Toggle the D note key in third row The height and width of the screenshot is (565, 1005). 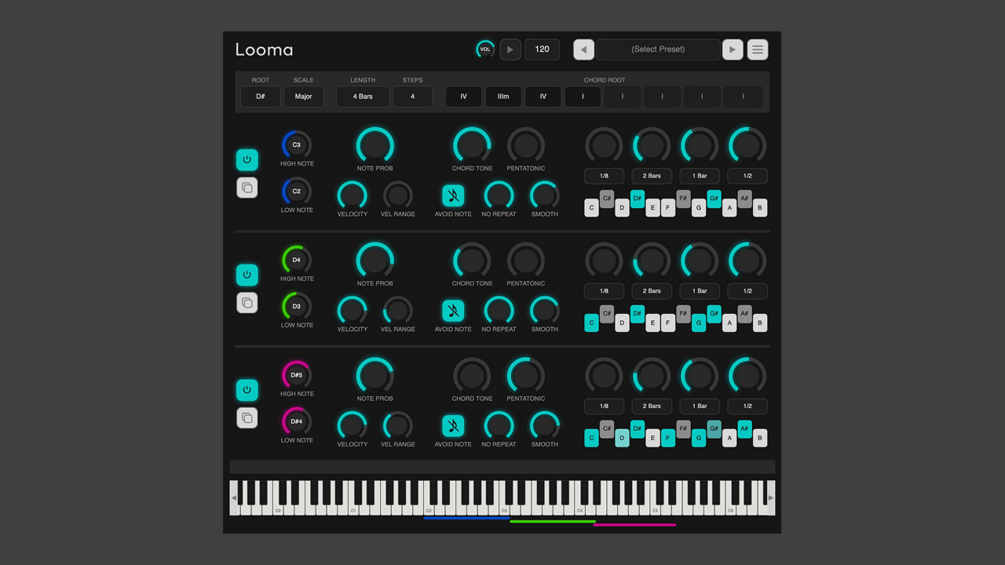622,438
